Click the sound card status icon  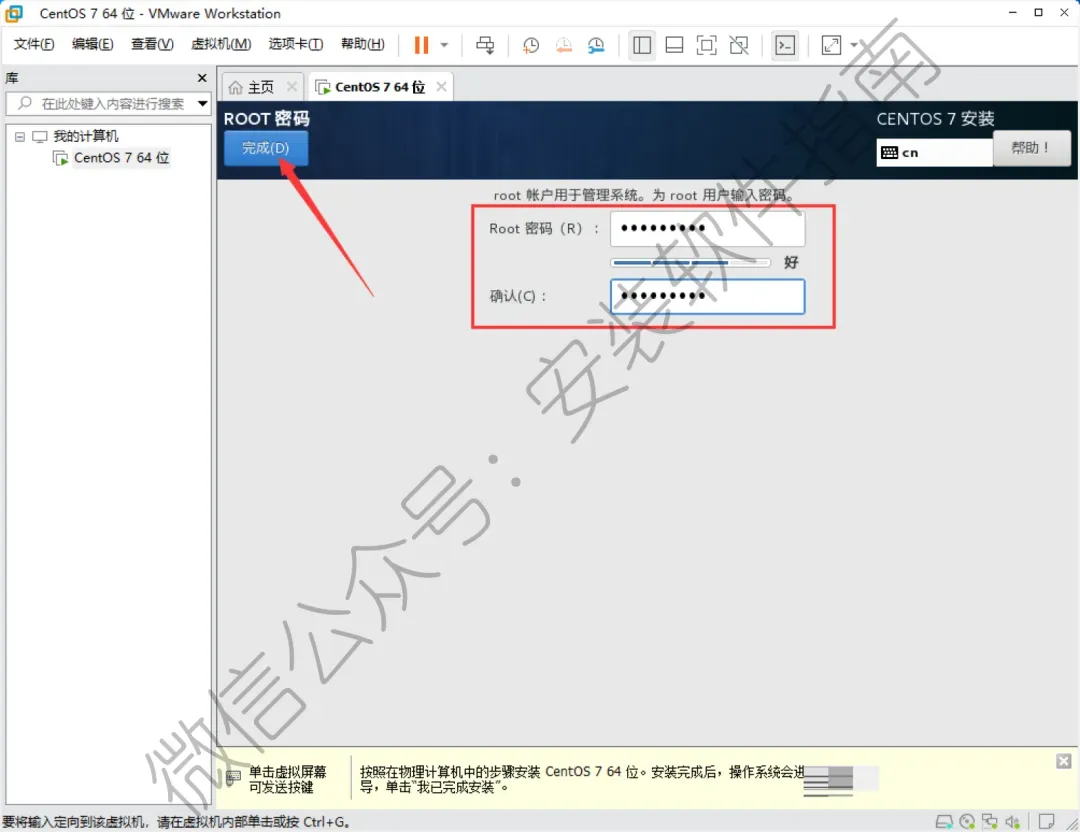point(1012,821)
